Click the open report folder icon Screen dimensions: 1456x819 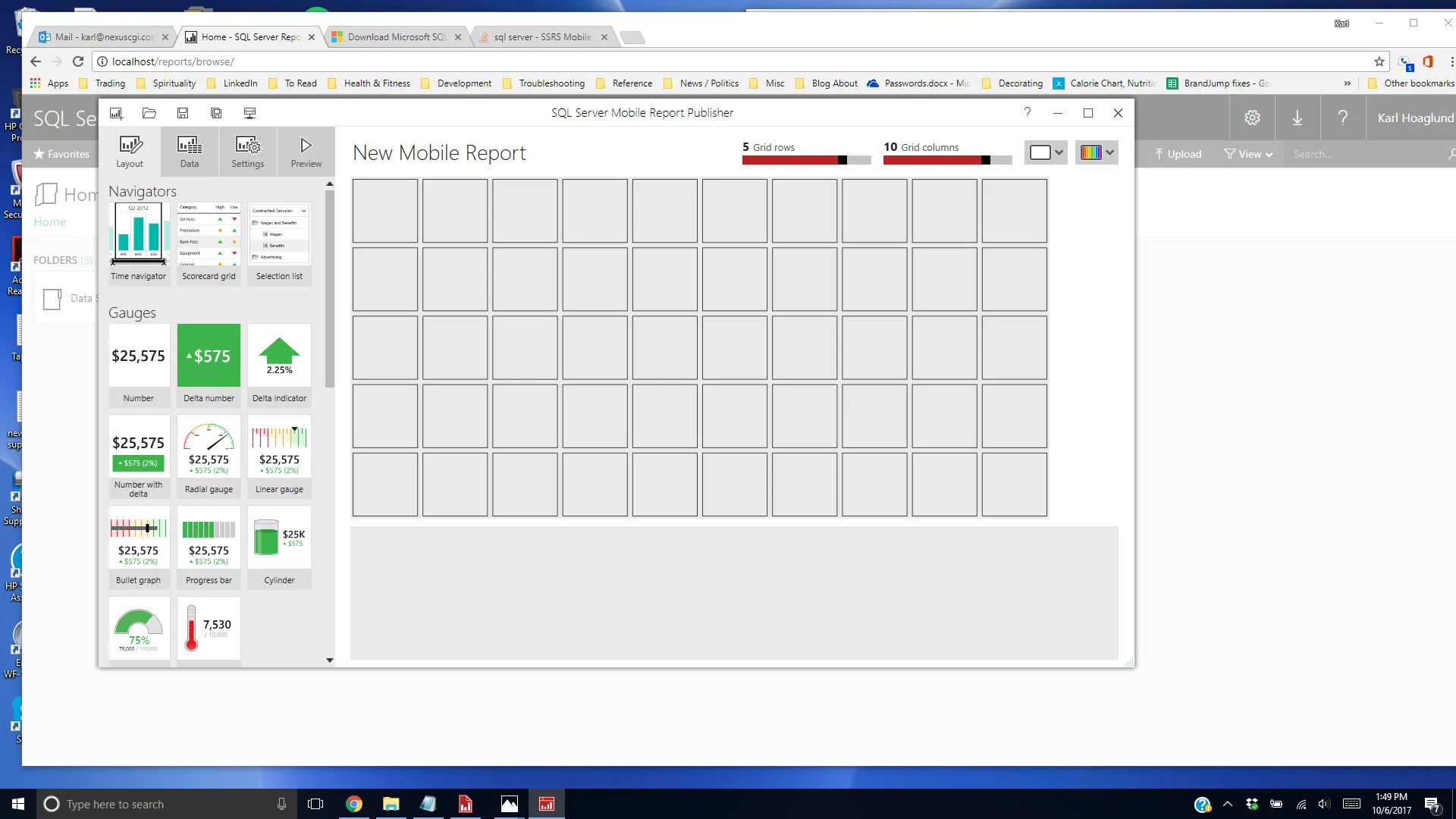[x=149, y=113]
